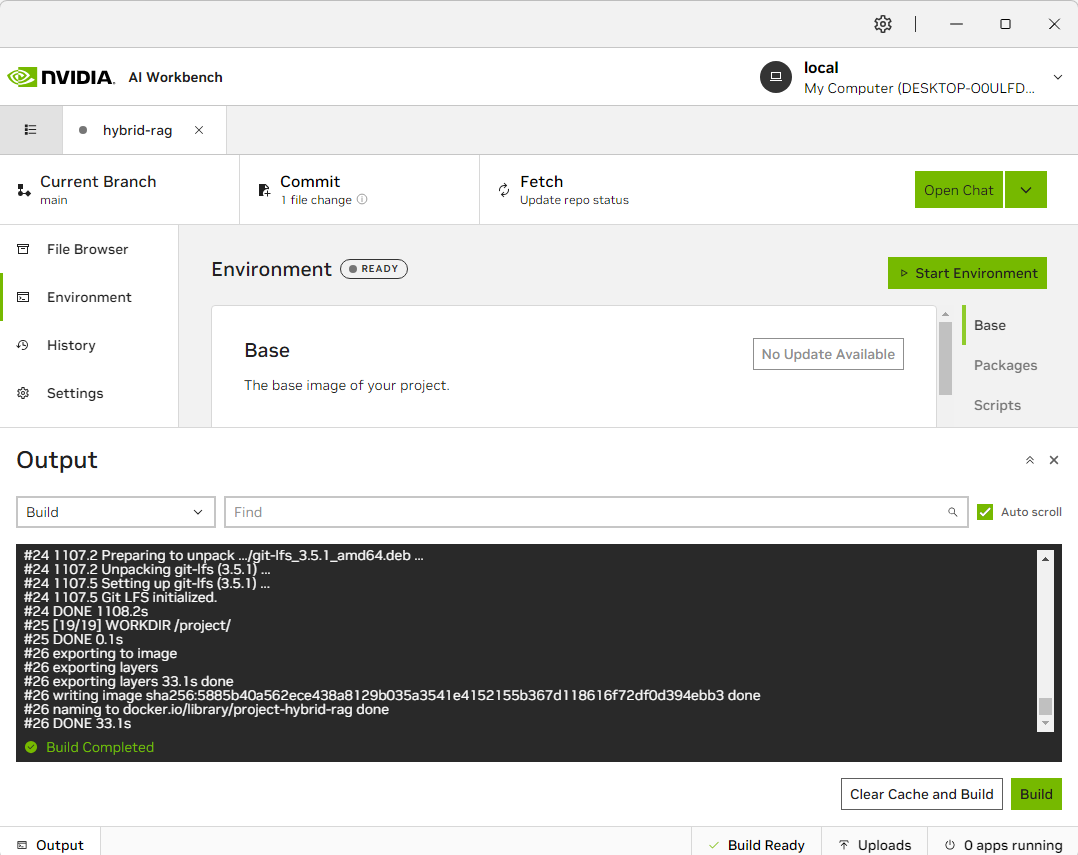
Task: Collapse the Output panel with double chevron
Action: [1029, 460]
